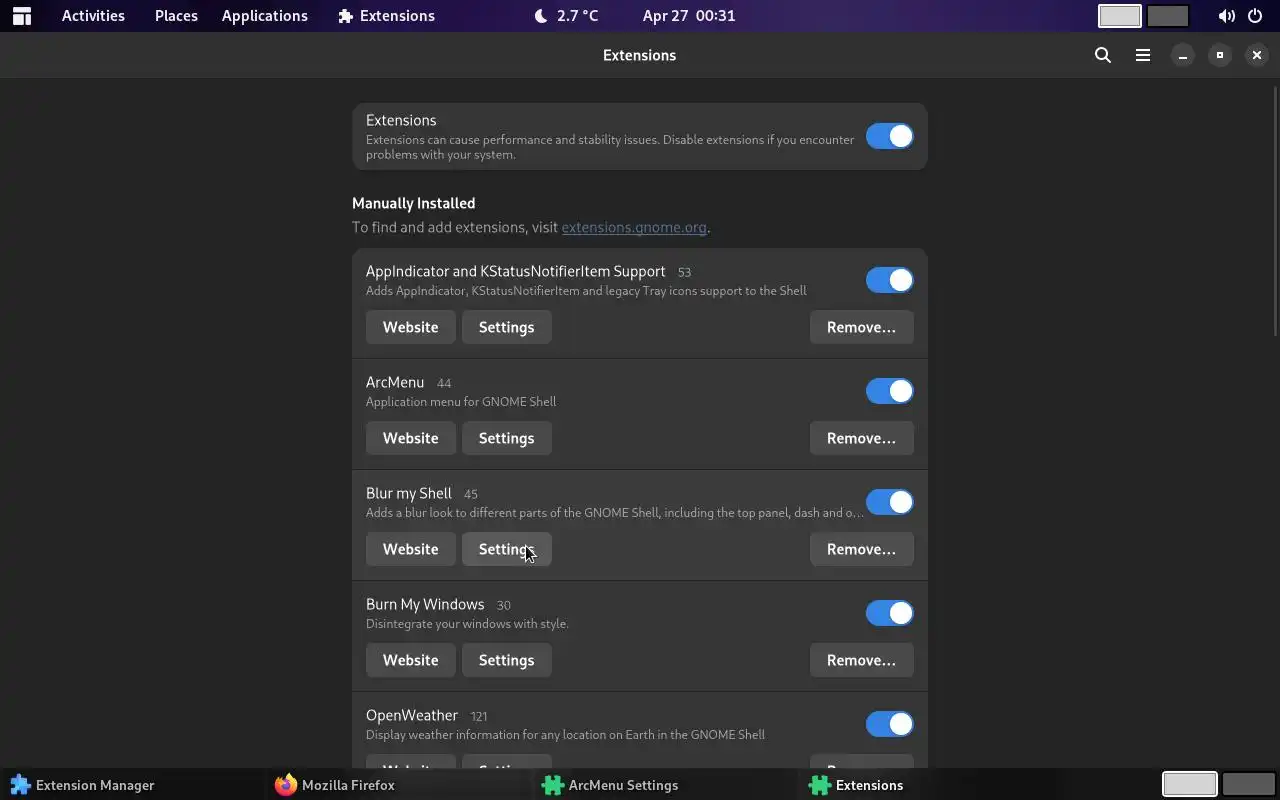Viewport: 1280px width, 800px height.
Task: Switch to Extension Manager in taskbar
Action: [82, 785]
